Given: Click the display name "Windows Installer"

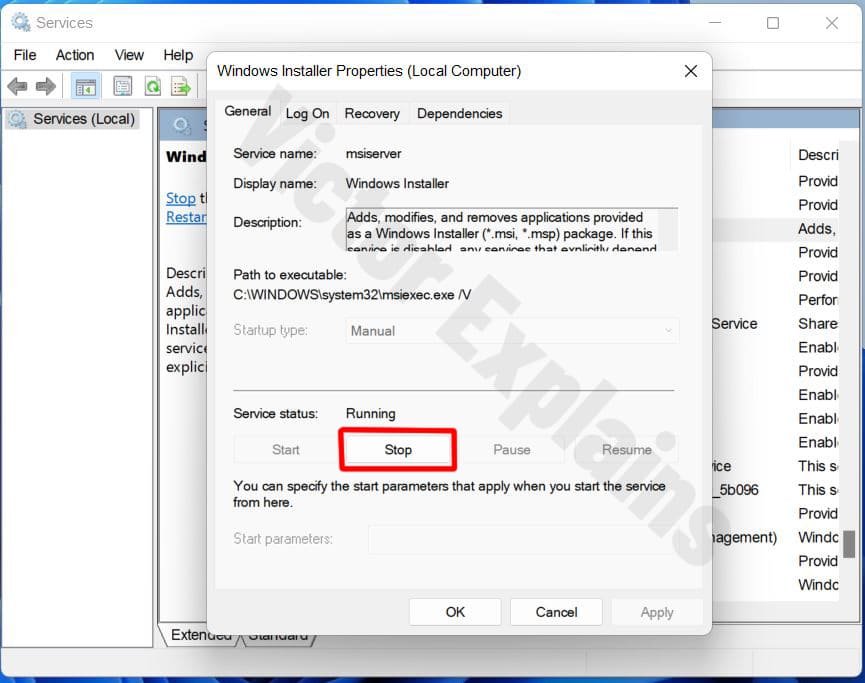Looking at the screenshot, I should click(x=397, y=184).
